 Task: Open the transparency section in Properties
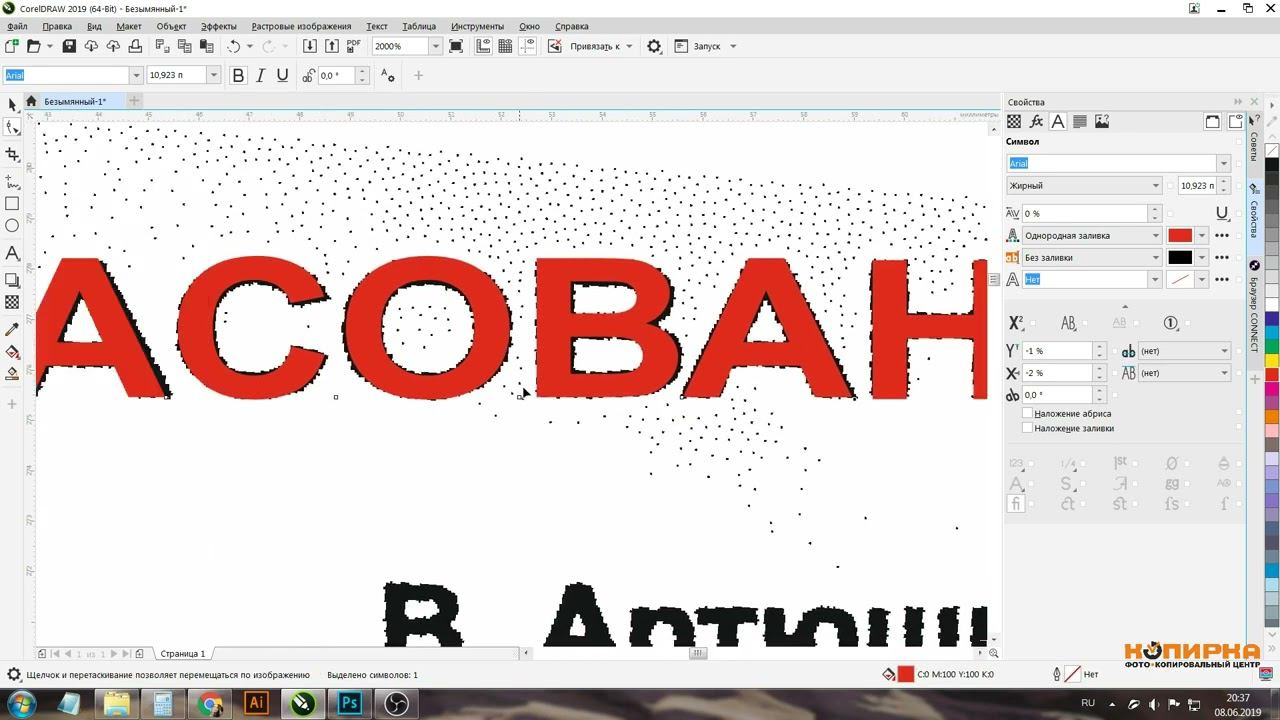click(x=1014, y=121)
